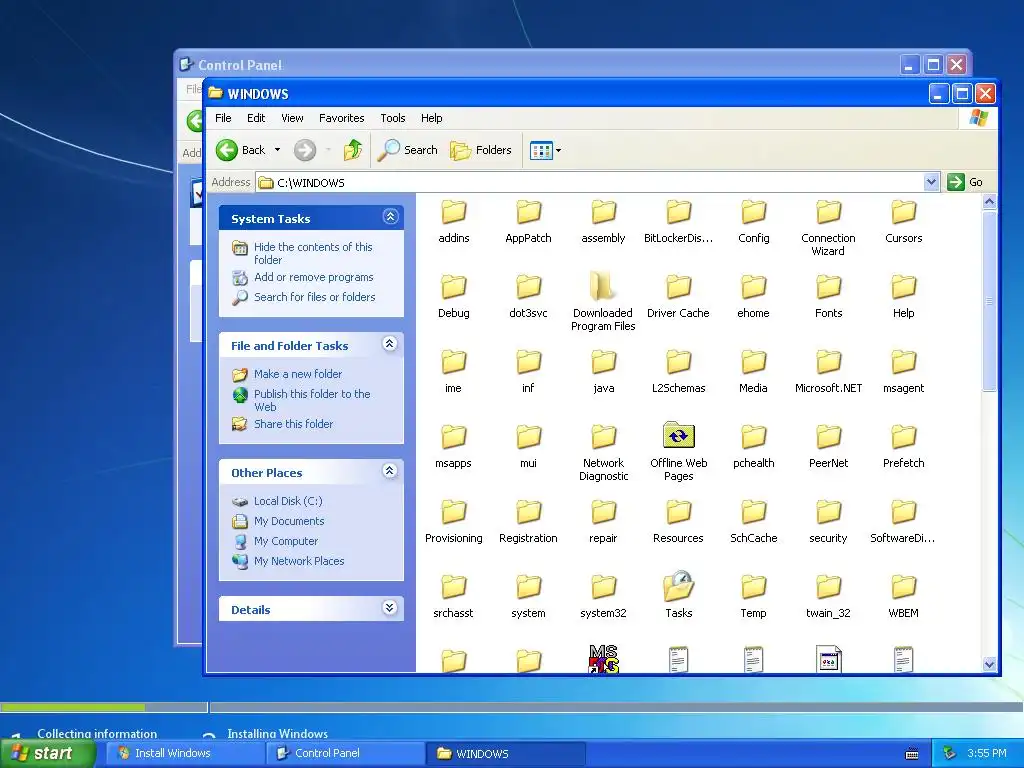Click Share this folder link
This screenshot has height=768, width=1024.
293,424
